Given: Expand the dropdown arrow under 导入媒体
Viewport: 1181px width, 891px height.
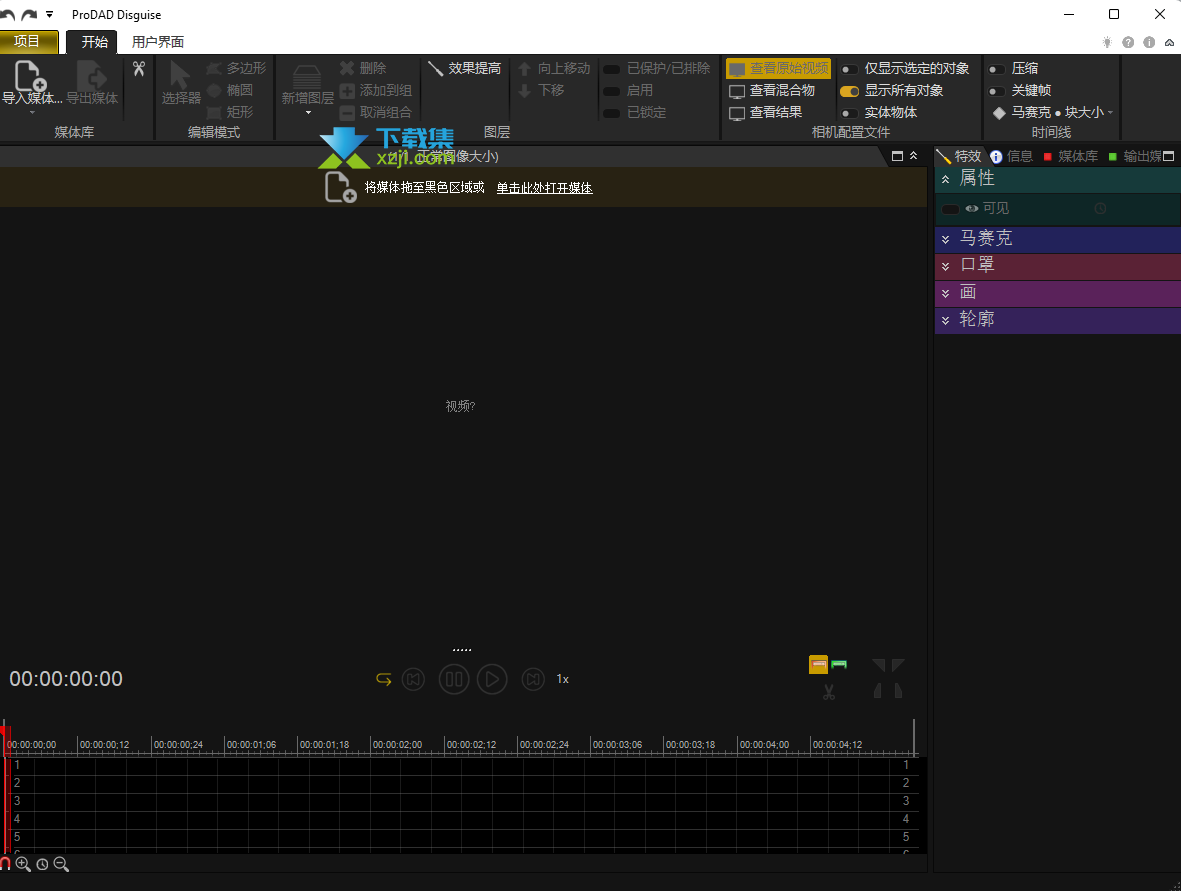Looking at the screenshot, I should pos(32,113).
